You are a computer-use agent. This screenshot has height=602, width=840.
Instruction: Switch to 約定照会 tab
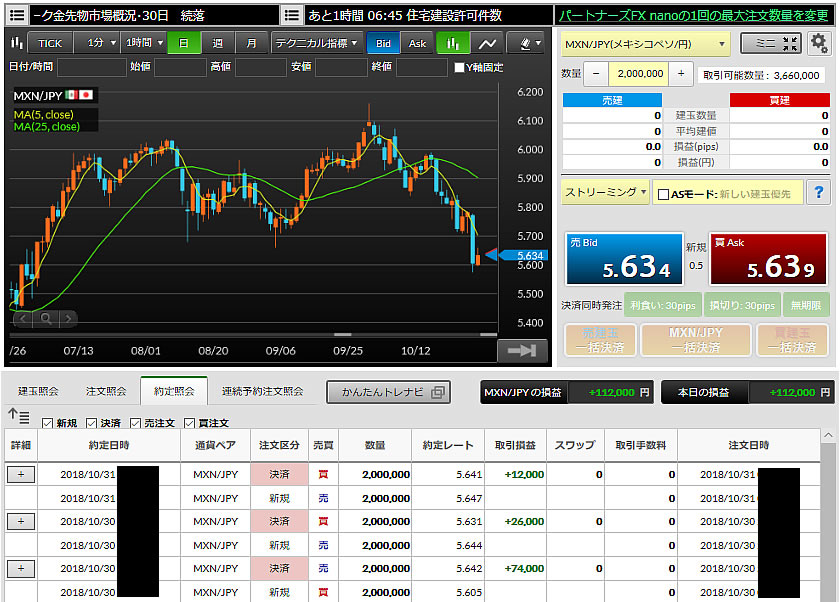pos(174,392)
